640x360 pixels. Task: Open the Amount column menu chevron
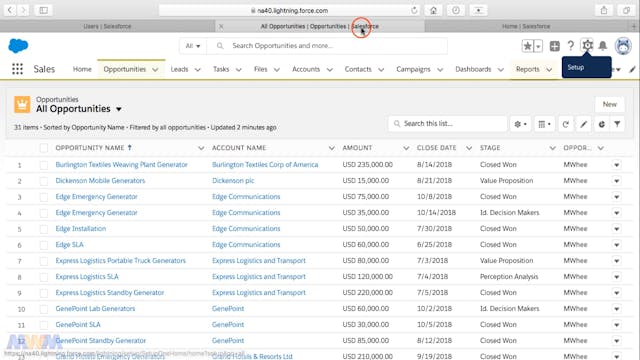(x=406, y=148)
